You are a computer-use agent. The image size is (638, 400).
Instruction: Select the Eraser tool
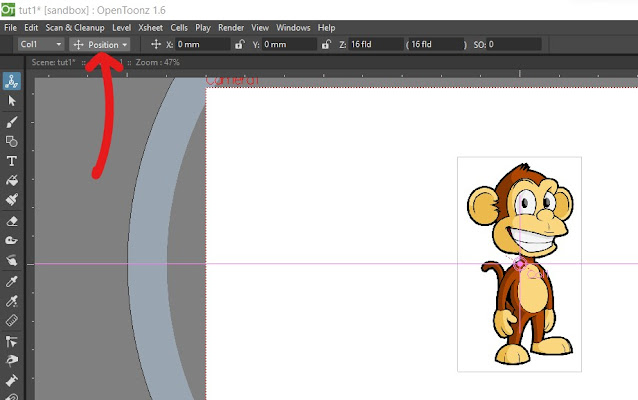[x=12, y=221]
